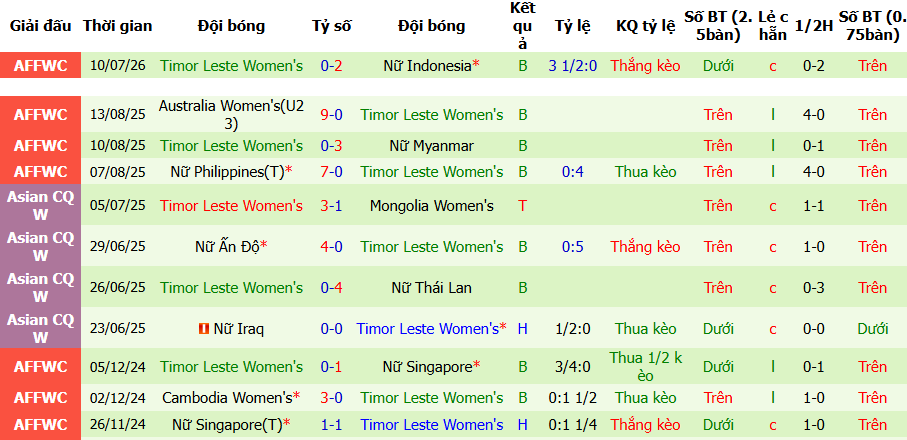907x440 pixels.
Task: Click Asian CQ W badge on 05/07/25 row
Action: (x=40, y=206)
